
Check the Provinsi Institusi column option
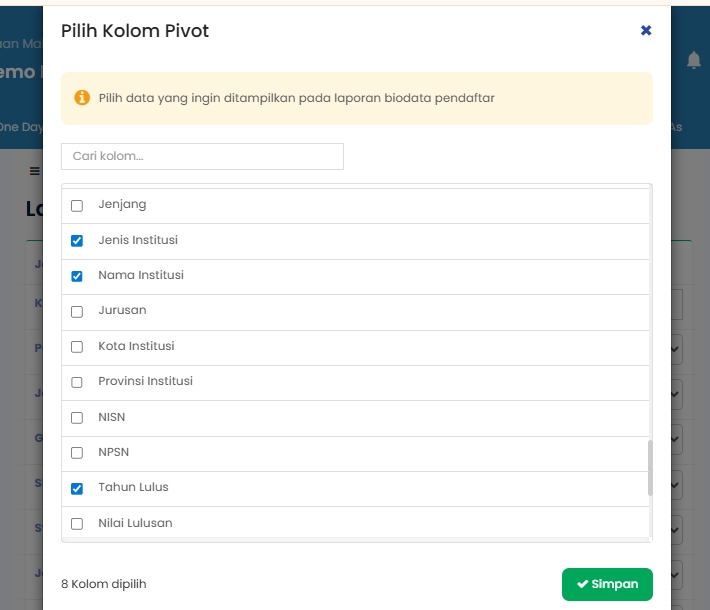coord(77,382)
